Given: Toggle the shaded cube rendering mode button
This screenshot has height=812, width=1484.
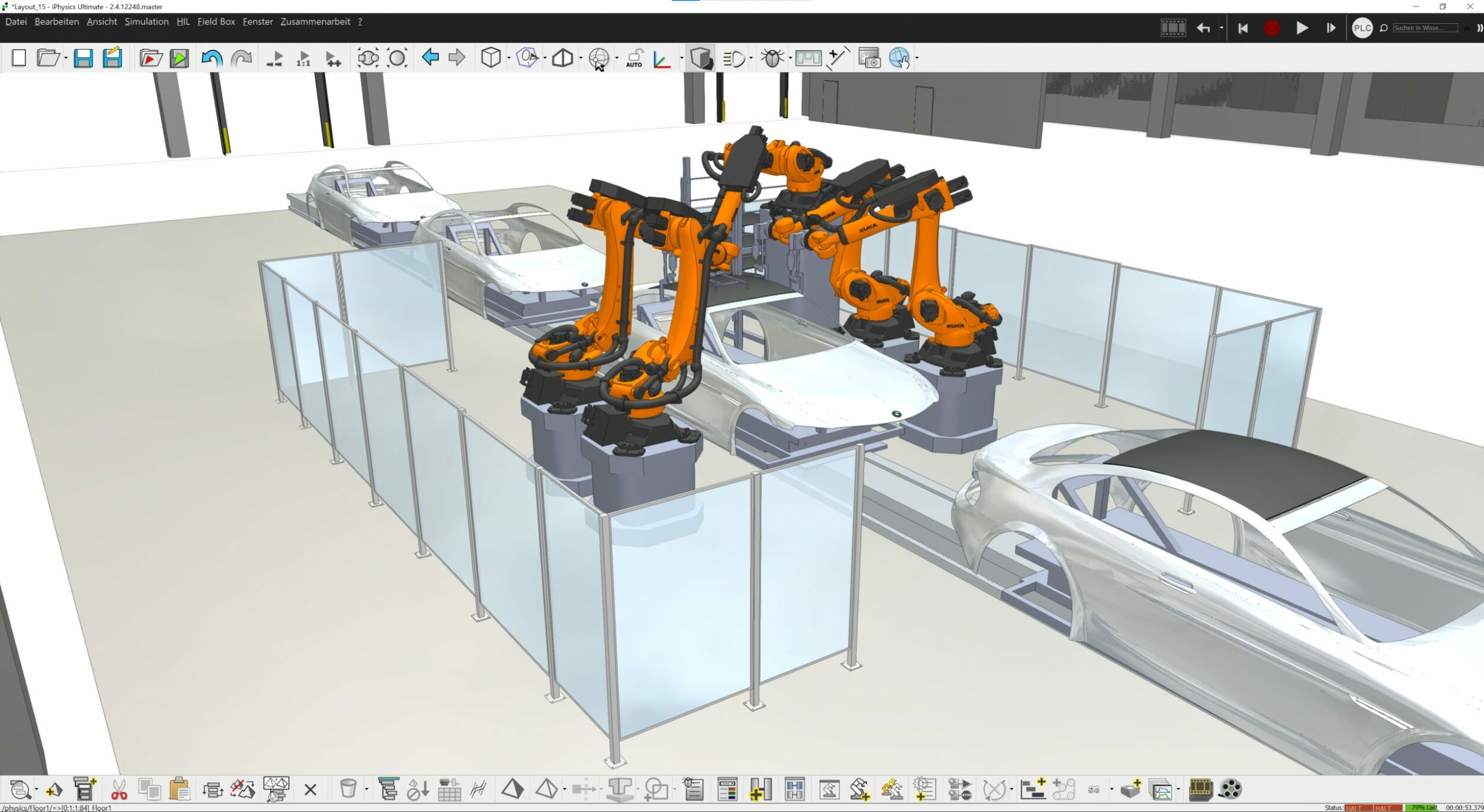Looking at the screenshot, I should pos(700,58).
